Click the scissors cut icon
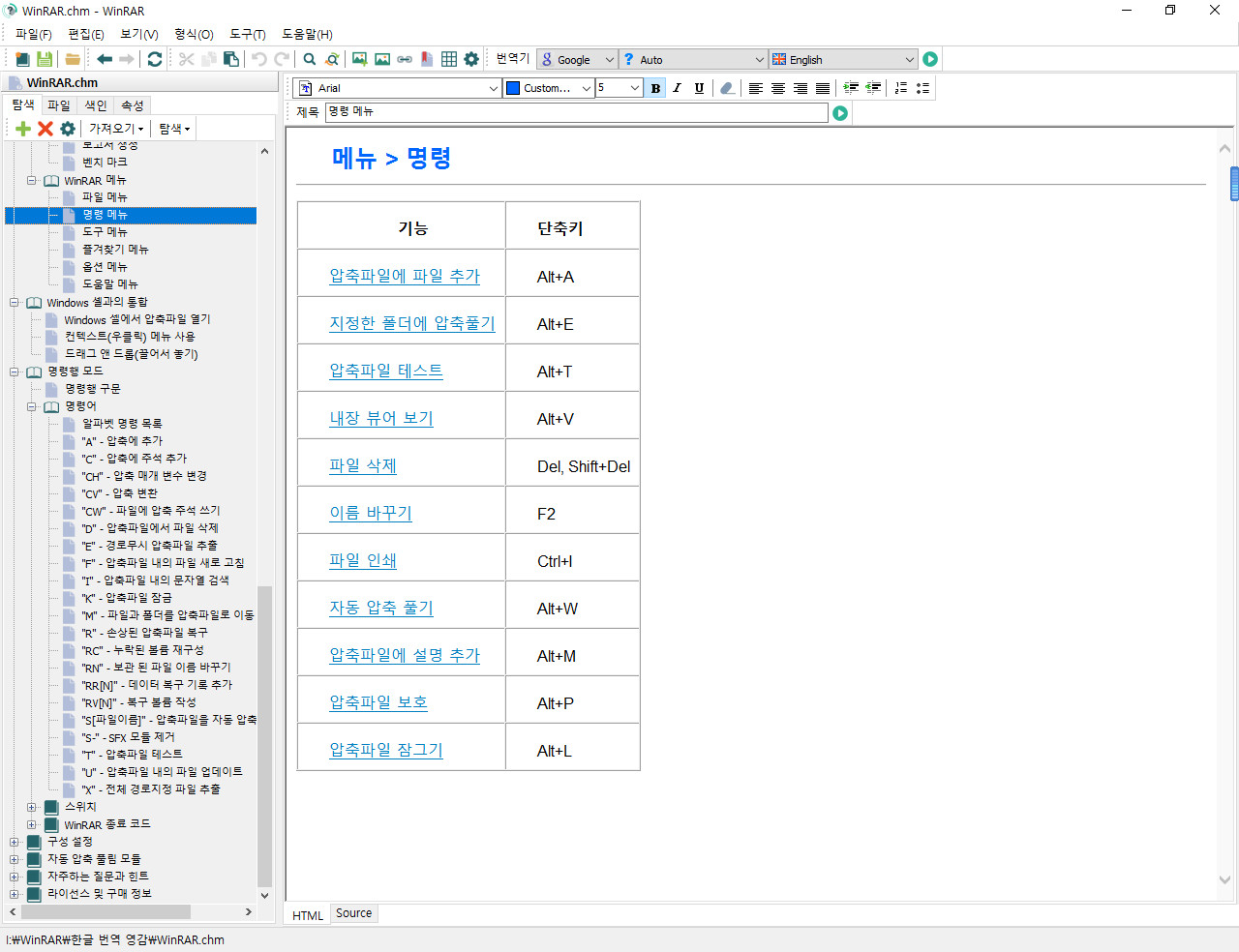This screenshot has width=1239, height=952. click(x=187, y=59)
